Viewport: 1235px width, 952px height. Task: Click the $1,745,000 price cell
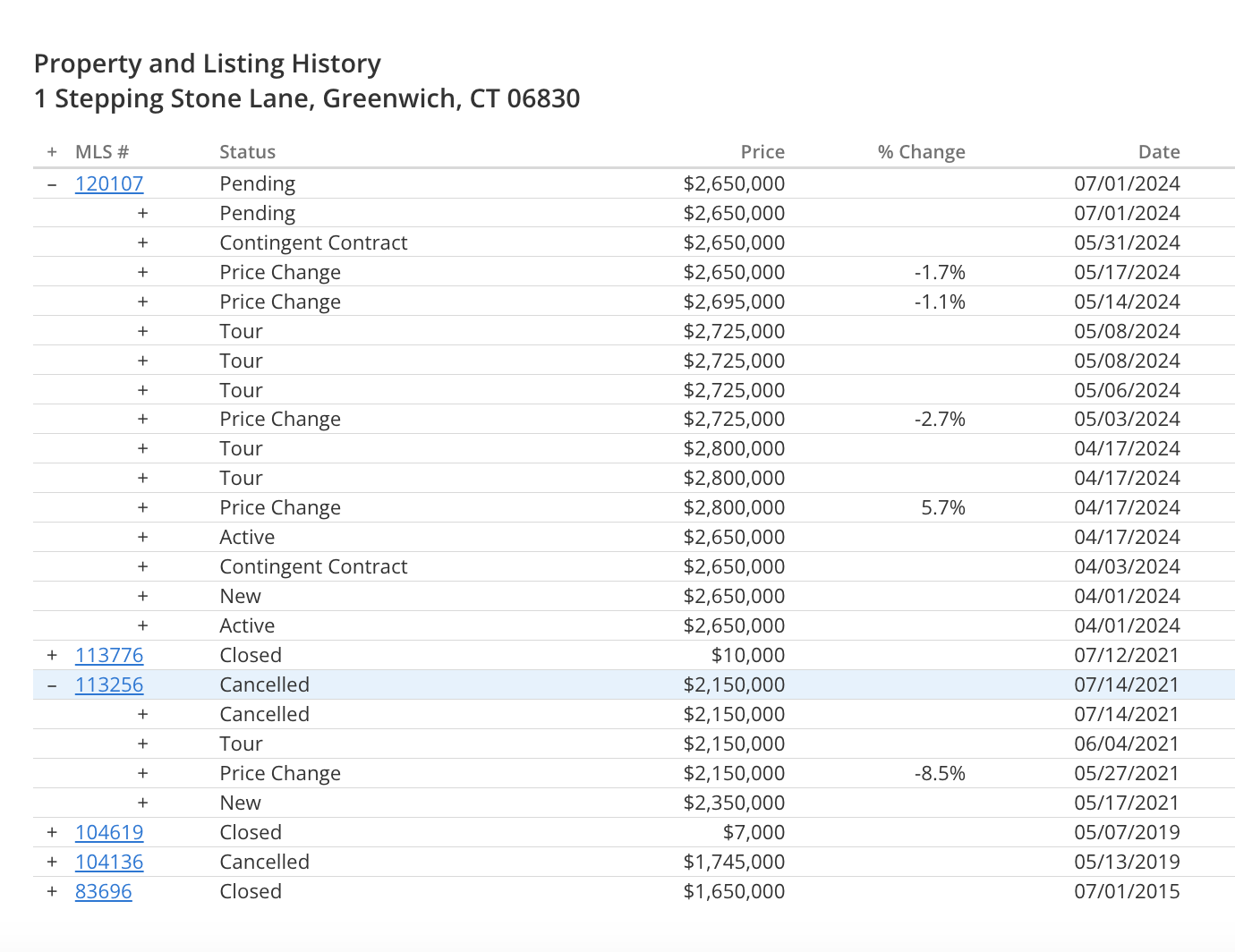[734, 862]
